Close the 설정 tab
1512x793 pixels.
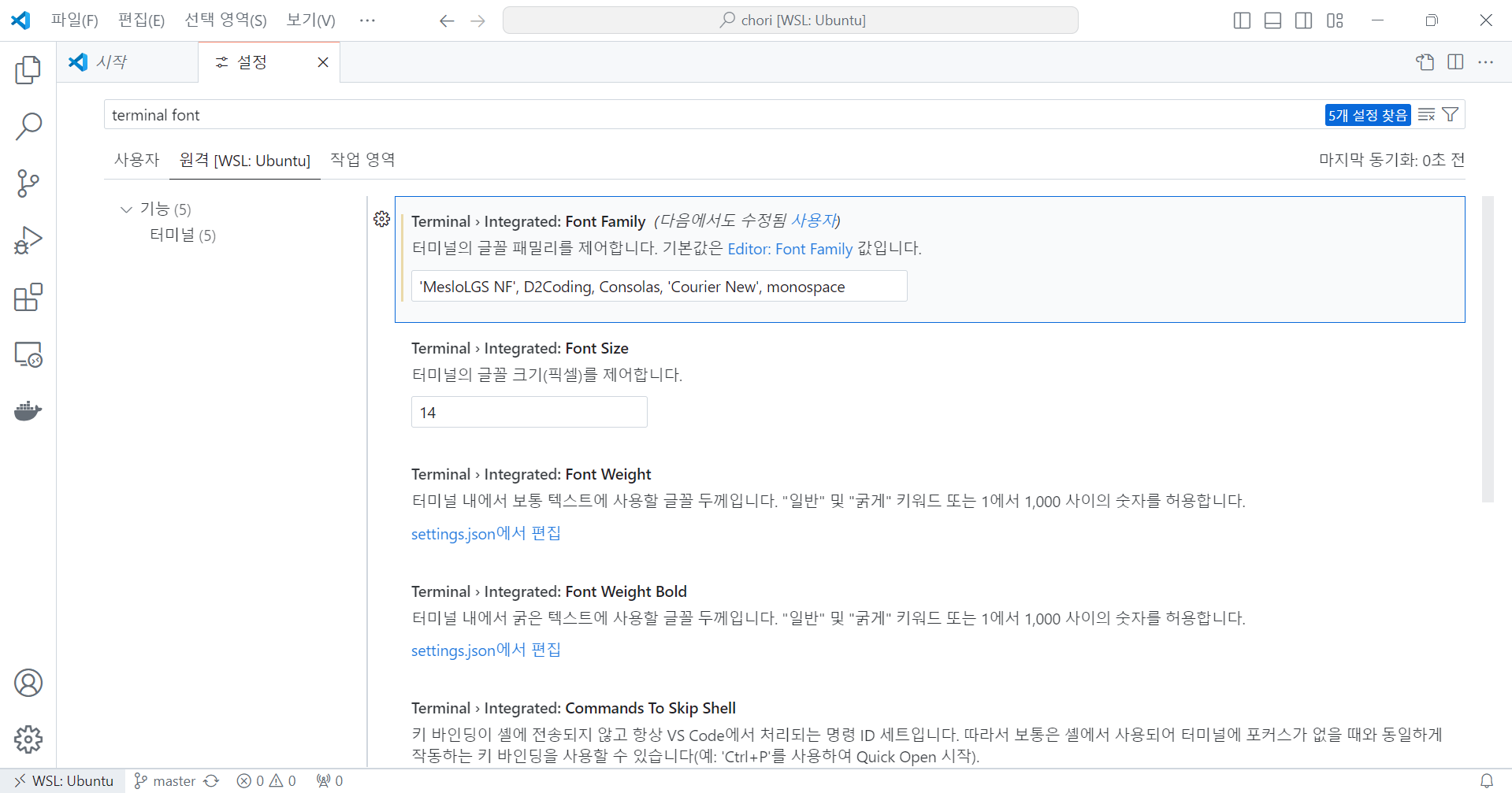(323, 62)
